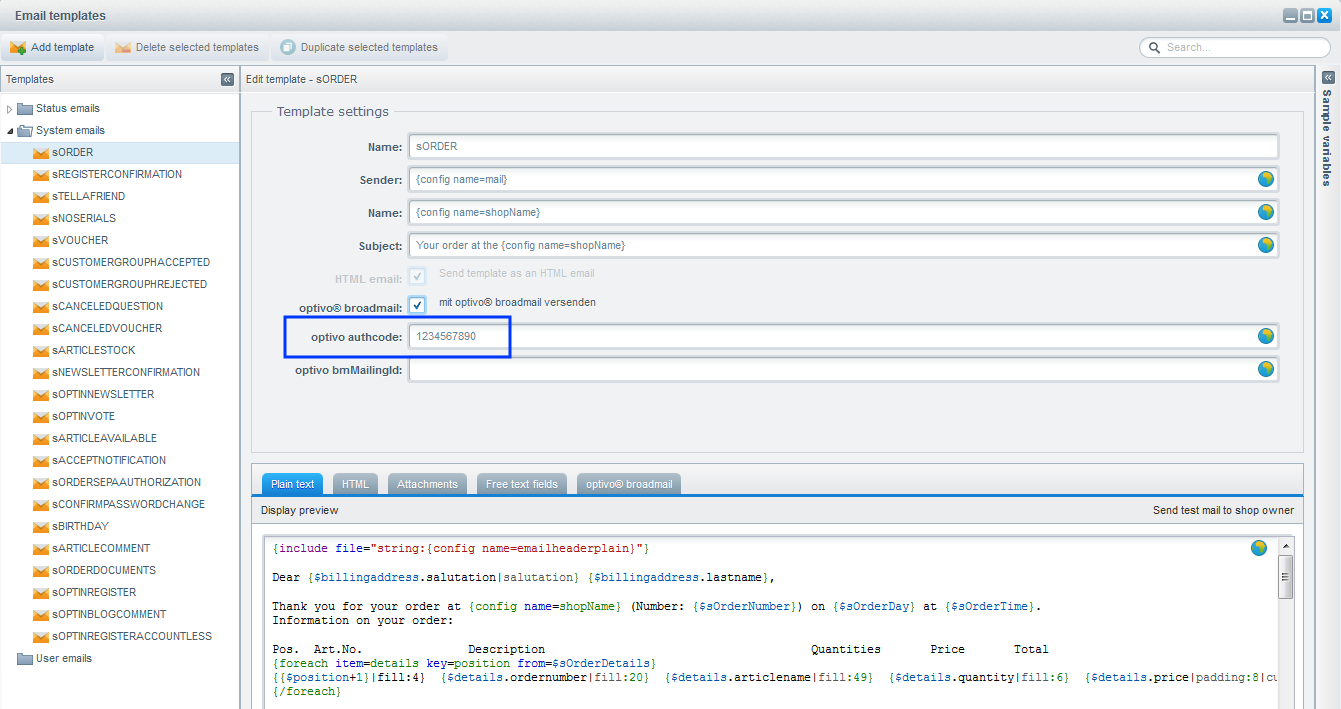
Task: Select the sORDER envelope icon
Action: click(x=41, y=153)
